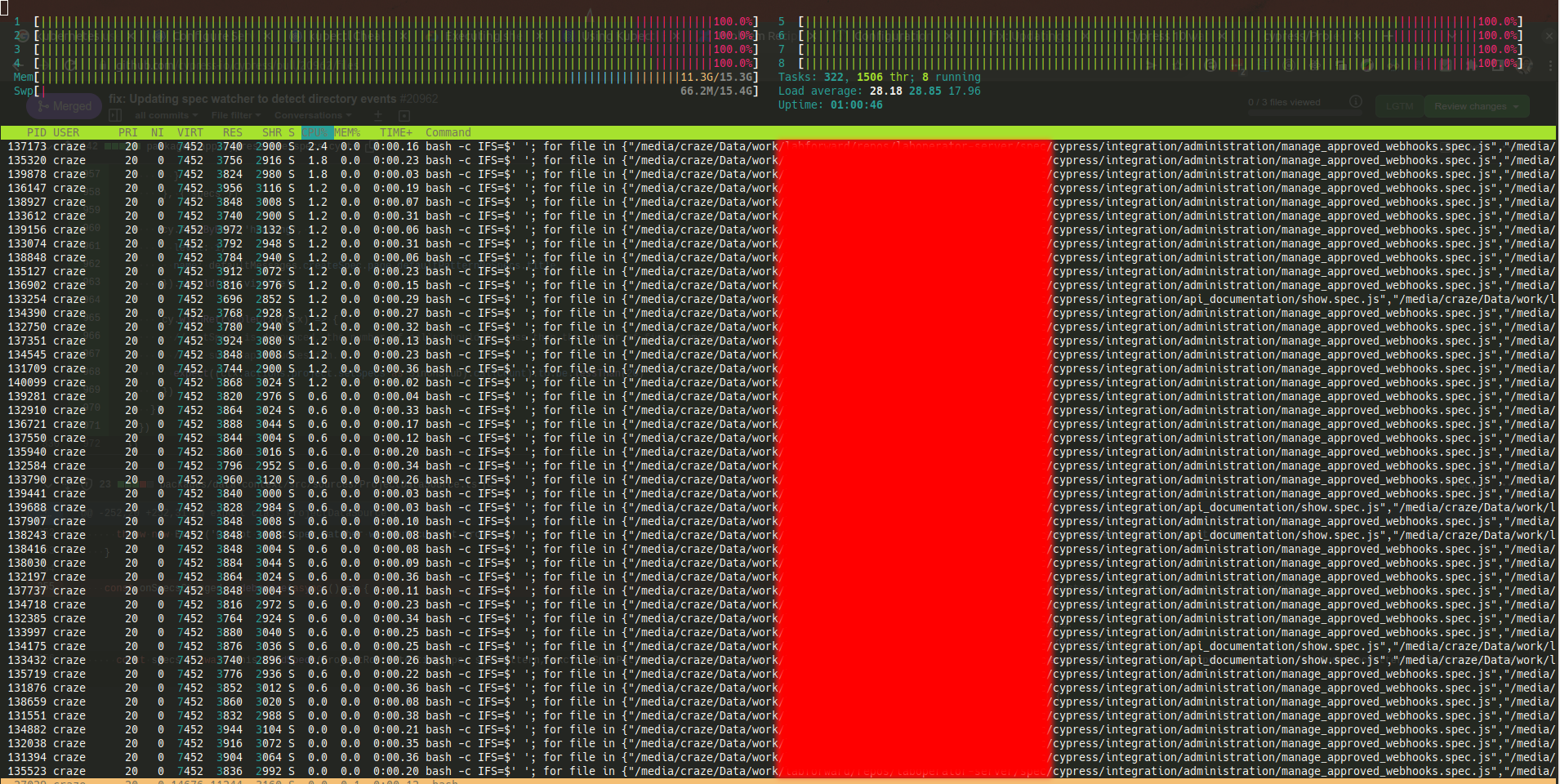The height and width of the screenshot is (784, 1560).
Task: Click the PID column header
Action: pyautogui.click(x=38, y=132)
